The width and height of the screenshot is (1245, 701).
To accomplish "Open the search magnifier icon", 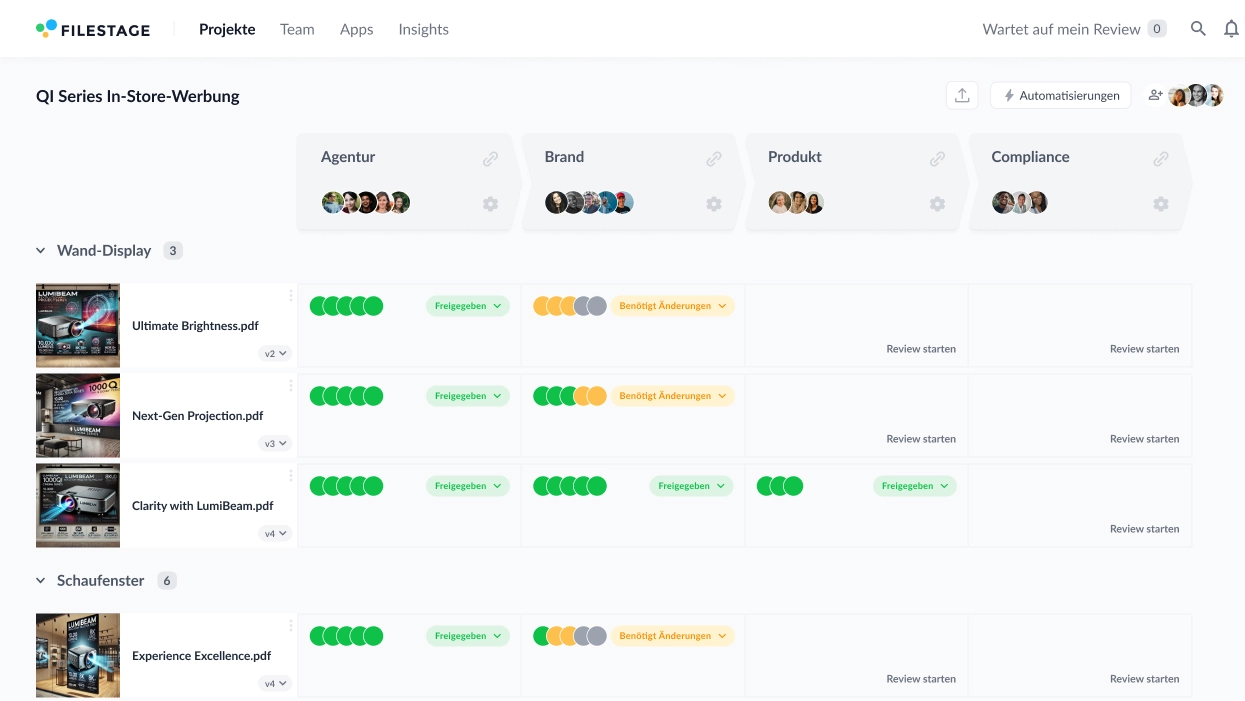I will pyautogui.click(x=1198, y=29).
